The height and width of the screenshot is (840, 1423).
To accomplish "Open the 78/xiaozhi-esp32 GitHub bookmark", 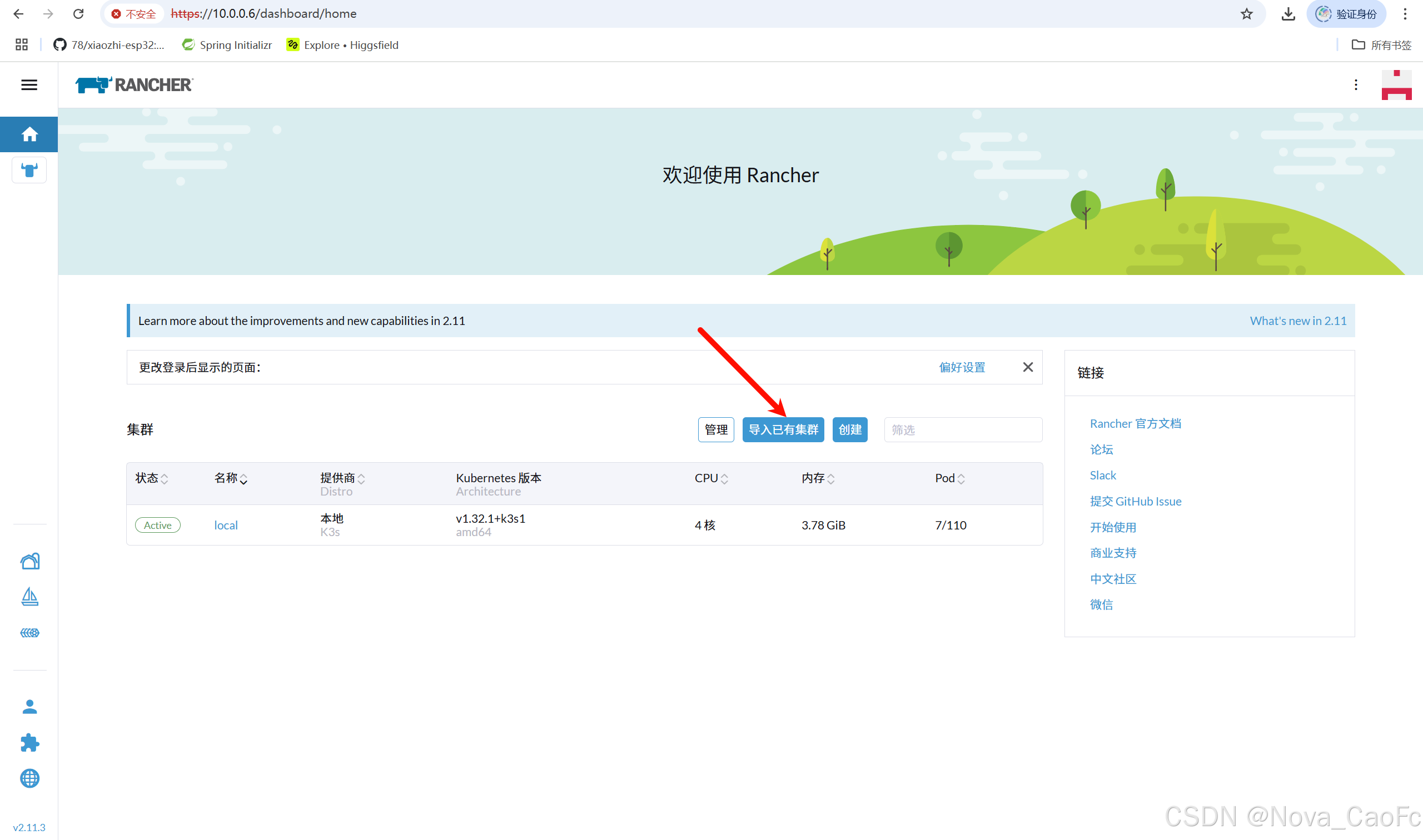I will coord(109,44).
